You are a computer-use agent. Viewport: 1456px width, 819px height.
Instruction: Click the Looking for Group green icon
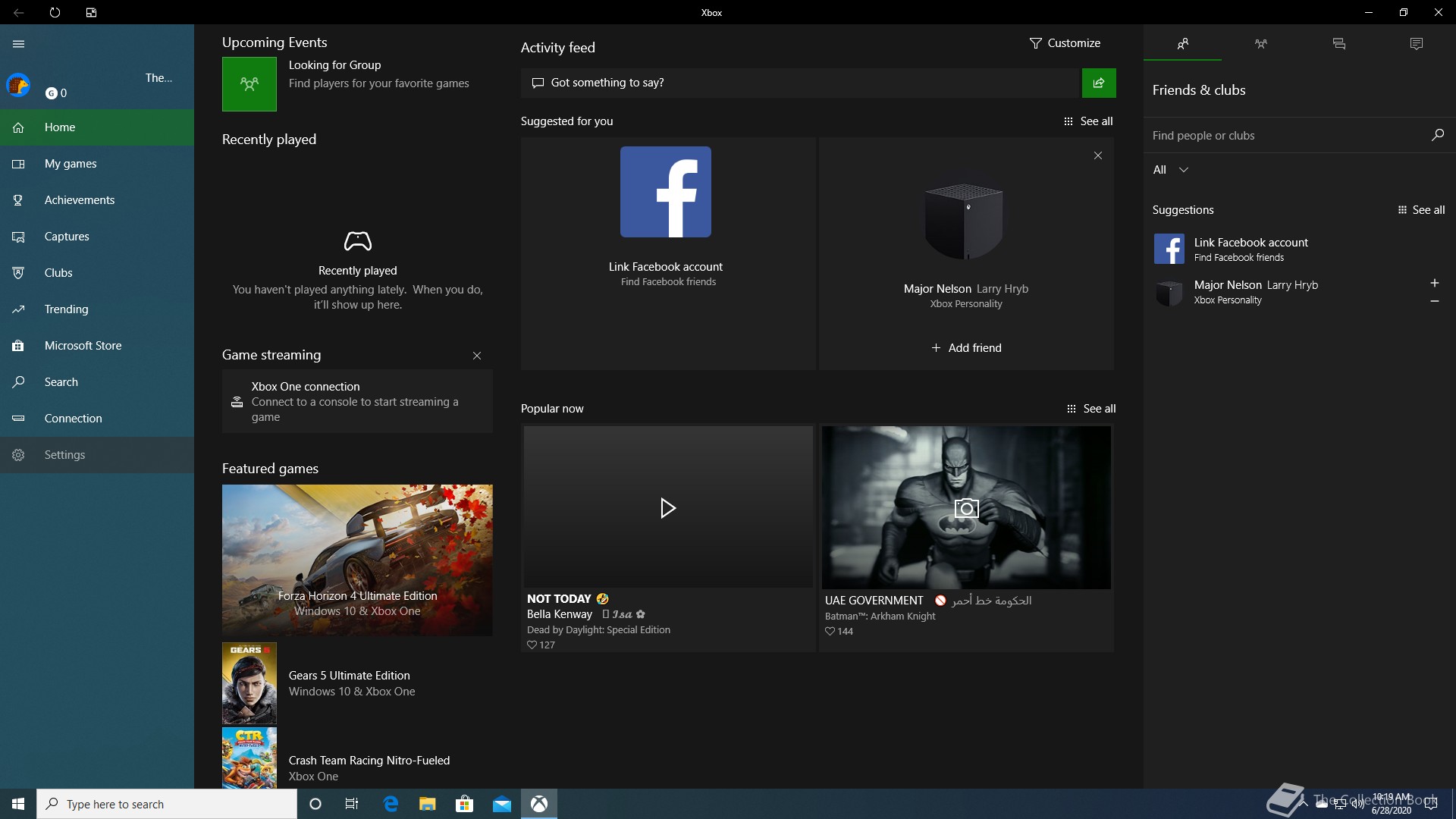[x=249, y=84]
